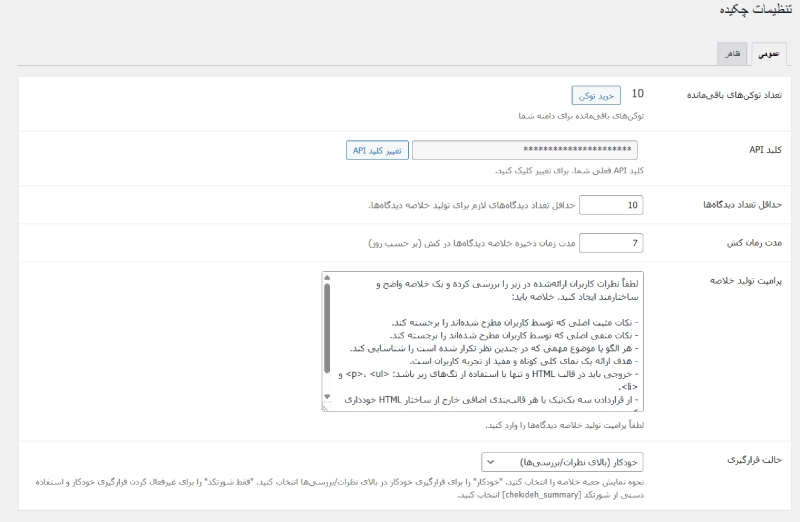This screenshot has width=800, height=522.
Task: Click the تعداد توکن‌های باقی‌مانده label
Action: (733, 95)
